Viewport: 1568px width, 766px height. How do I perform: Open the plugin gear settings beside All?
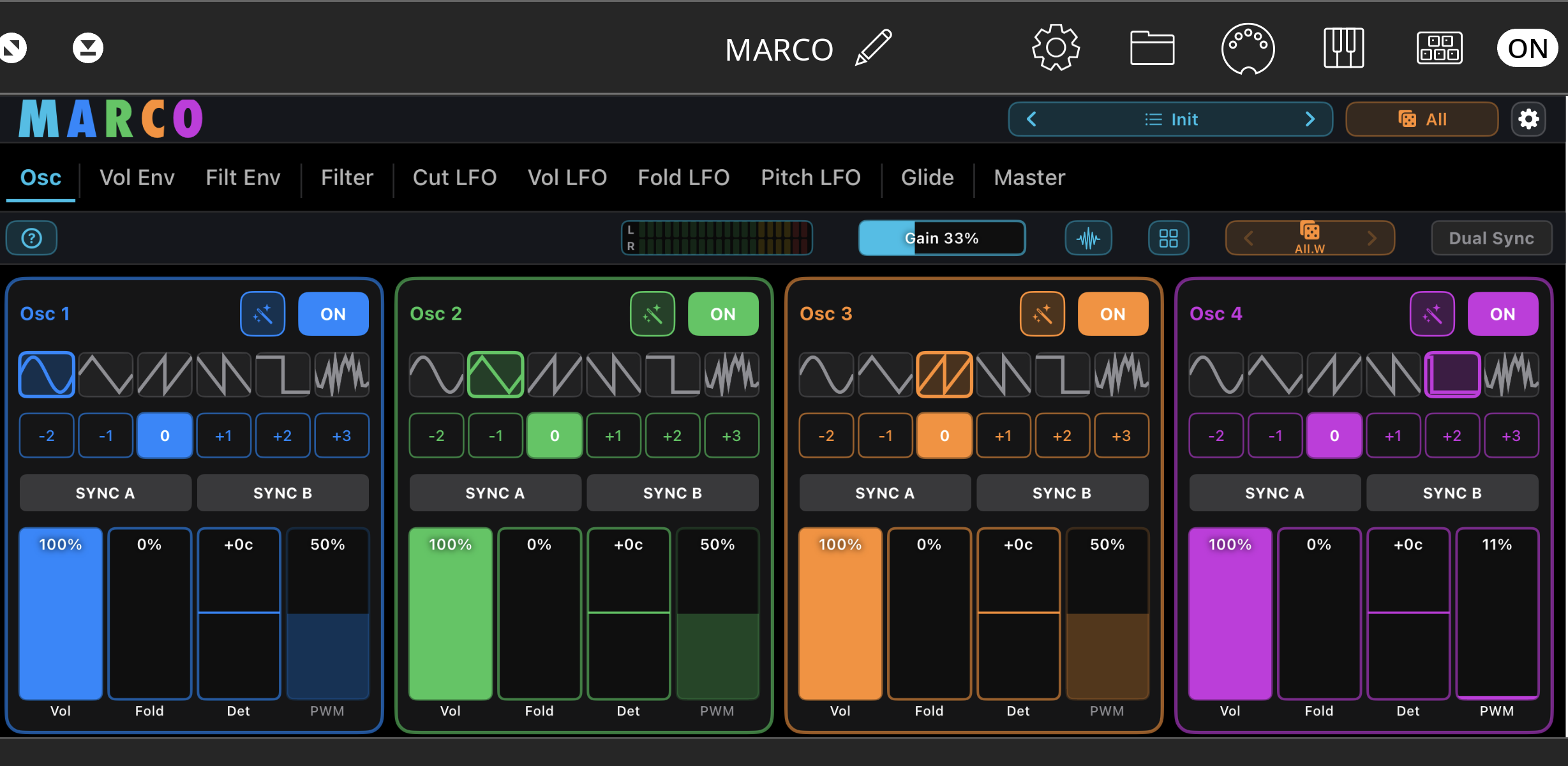point(1528,119)
